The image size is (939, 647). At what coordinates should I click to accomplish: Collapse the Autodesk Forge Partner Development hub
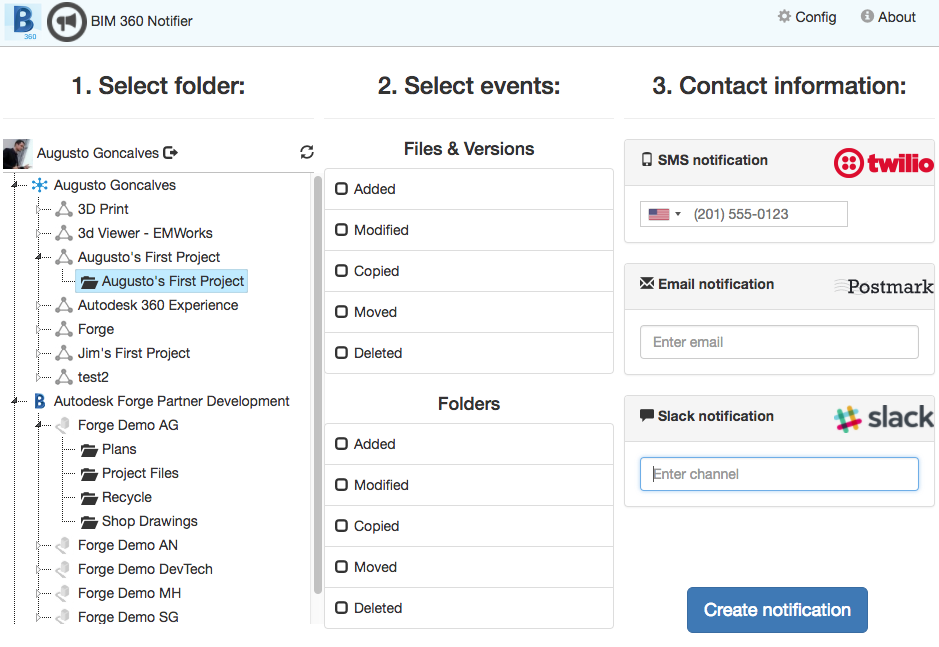coord(14,402)
